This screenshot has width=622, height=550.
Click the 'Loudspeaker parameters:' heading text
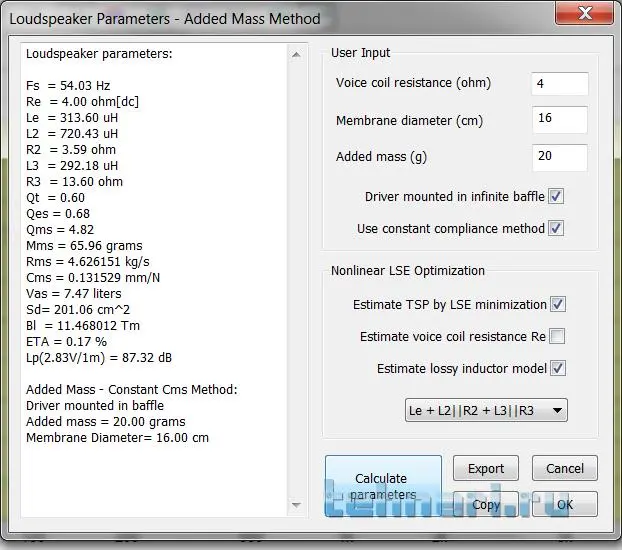(x=99, y=54)
